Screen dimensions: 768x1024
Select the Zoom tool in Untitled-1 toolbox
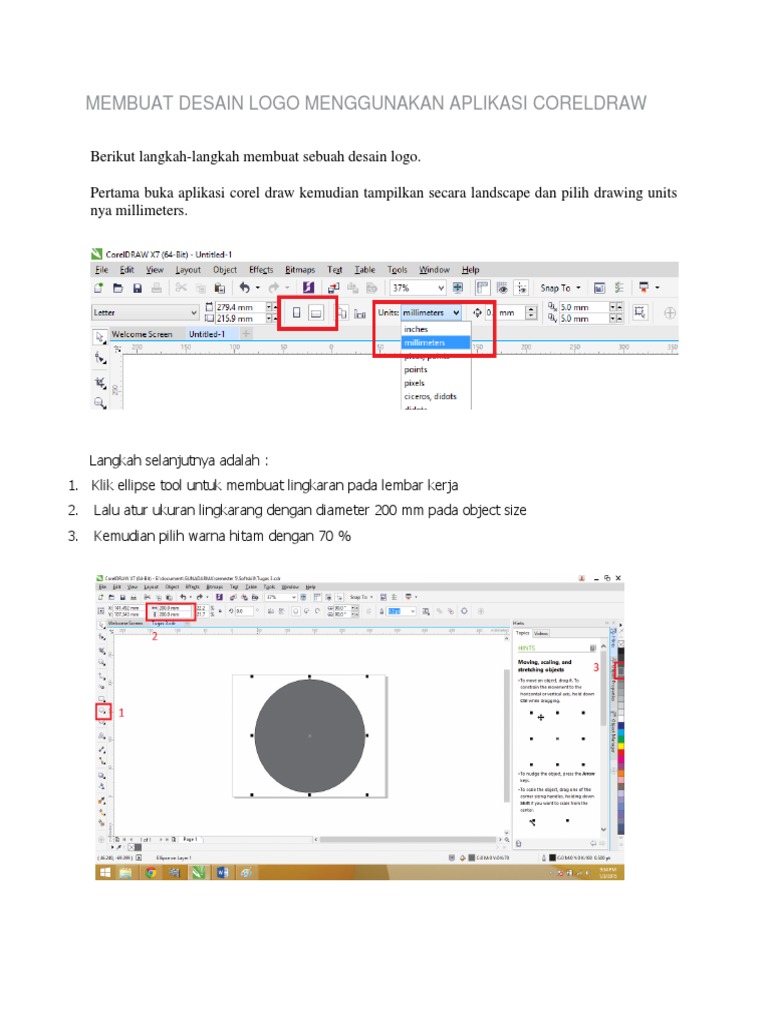coord(100,403)
